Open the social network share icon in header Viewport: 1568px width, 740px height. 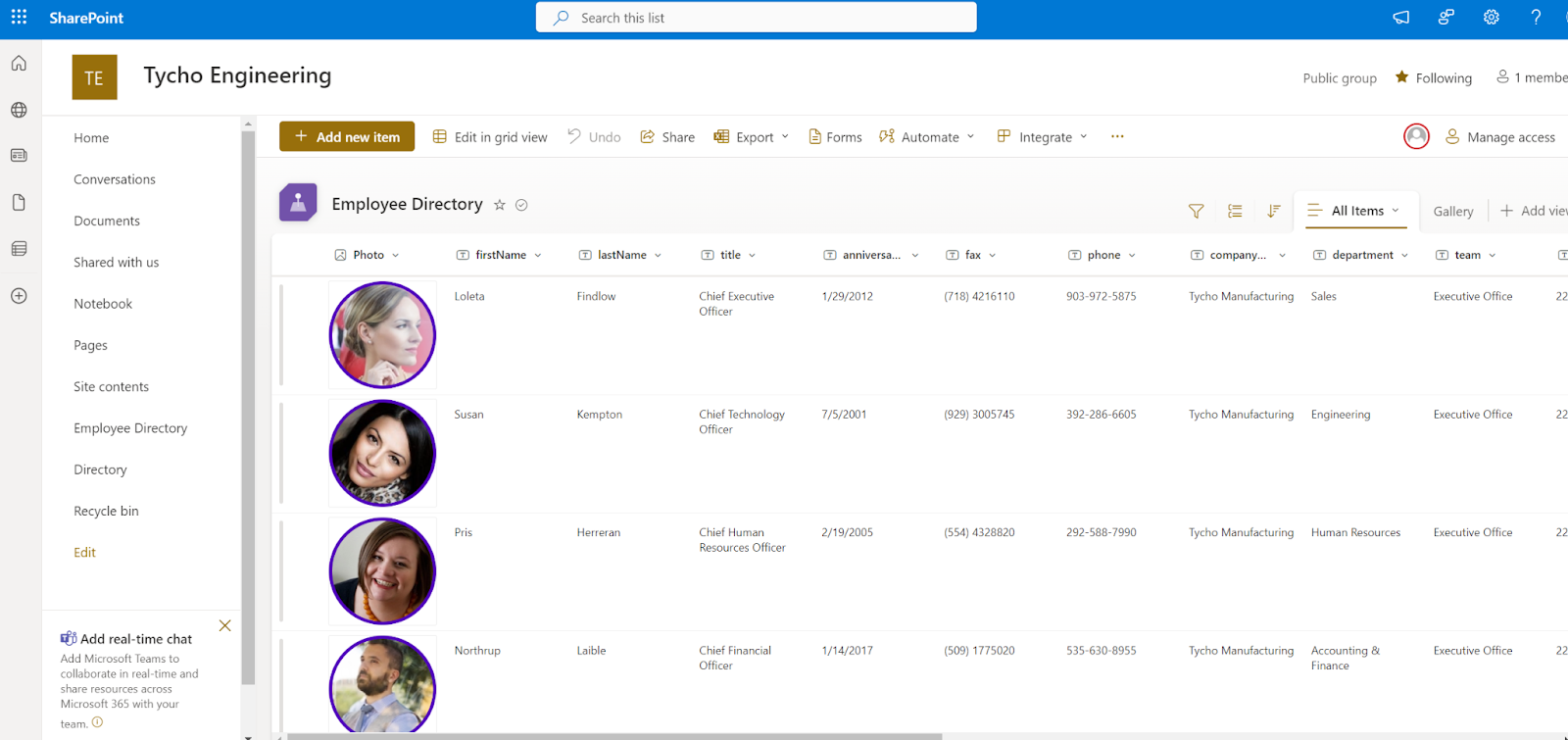(1446, 18)
